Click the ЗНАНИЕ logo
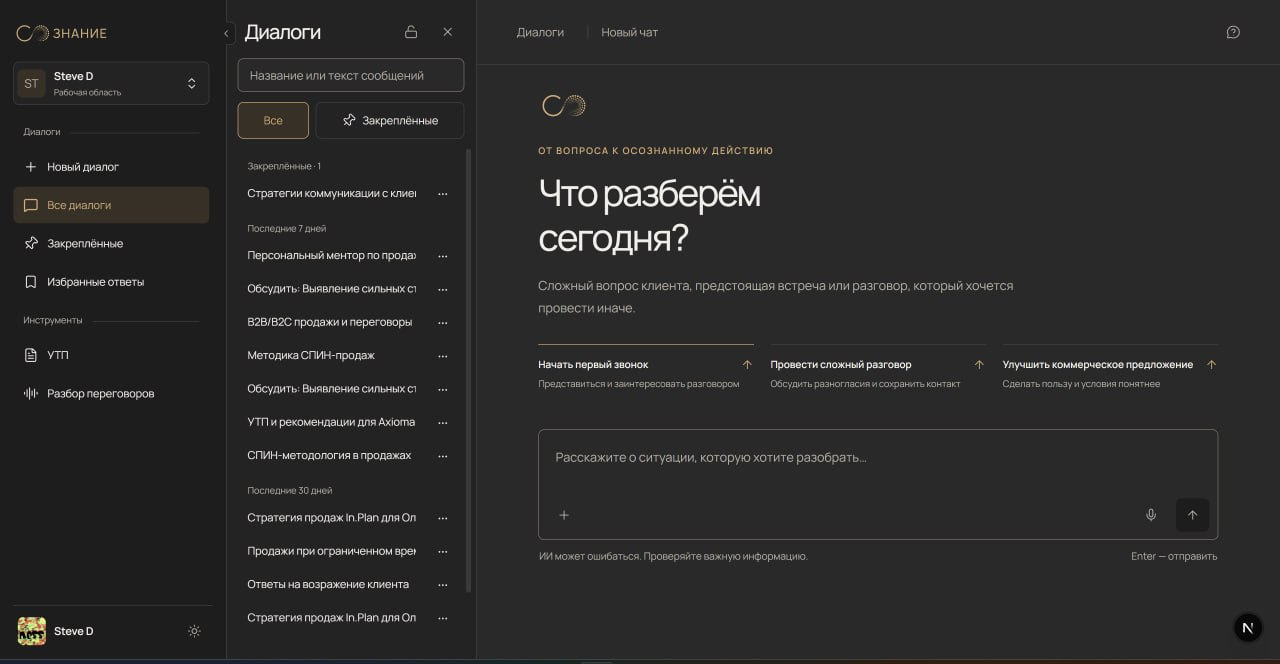This screenshot has height=664, width=1280. [61, 33]
